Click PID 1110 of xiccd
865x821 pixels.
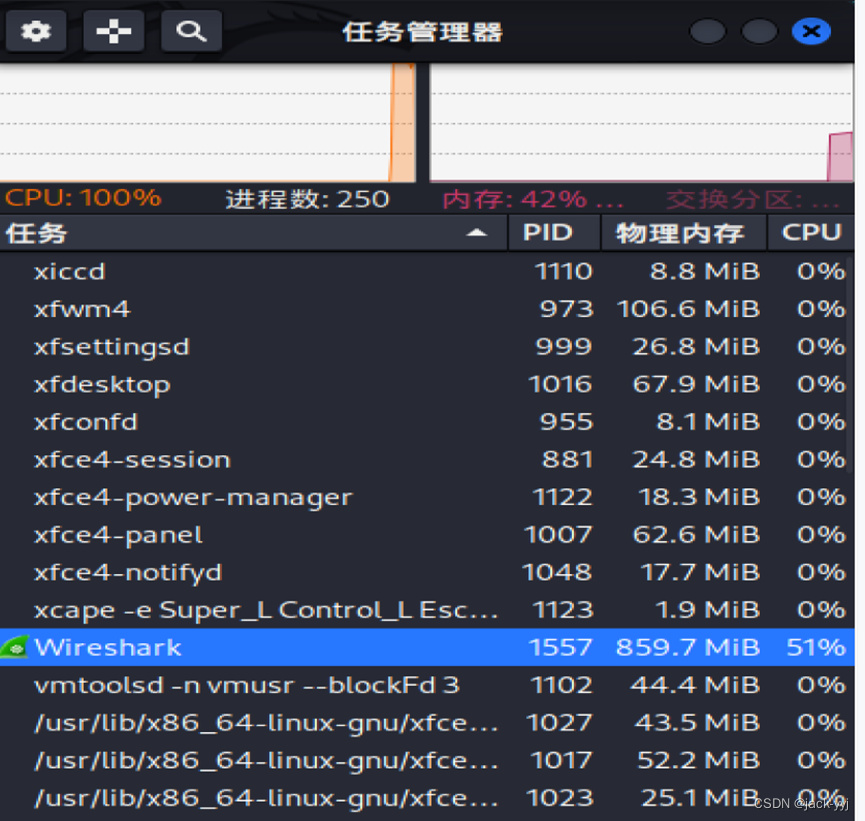coord(563,271)
